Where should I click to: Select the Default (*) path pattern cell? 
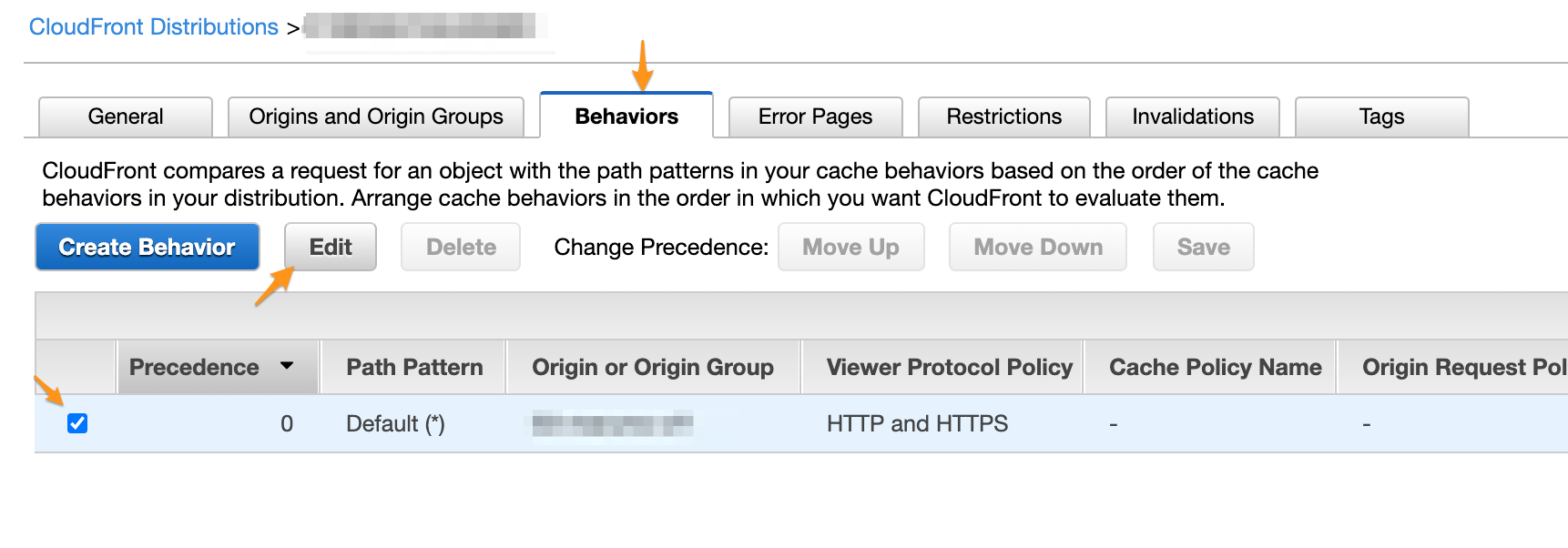tap(395, 423)
